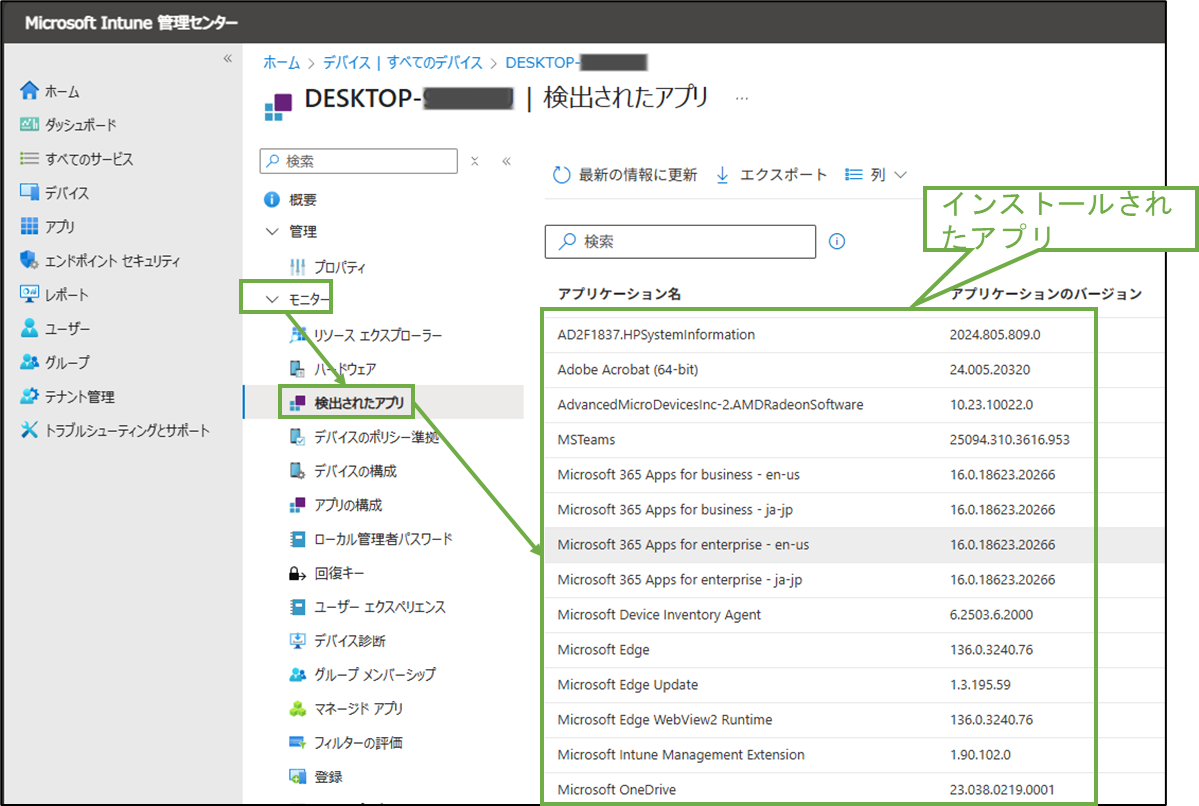This screenshot has width=1199, height=806.
Task: Sort by アプリケーション名 column header
Action: click(619, 294)
